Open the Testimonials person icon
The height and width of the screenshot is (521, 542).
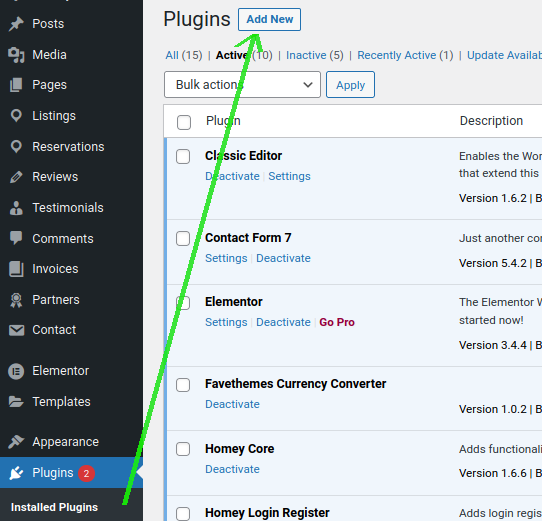(x=16, y=208)
